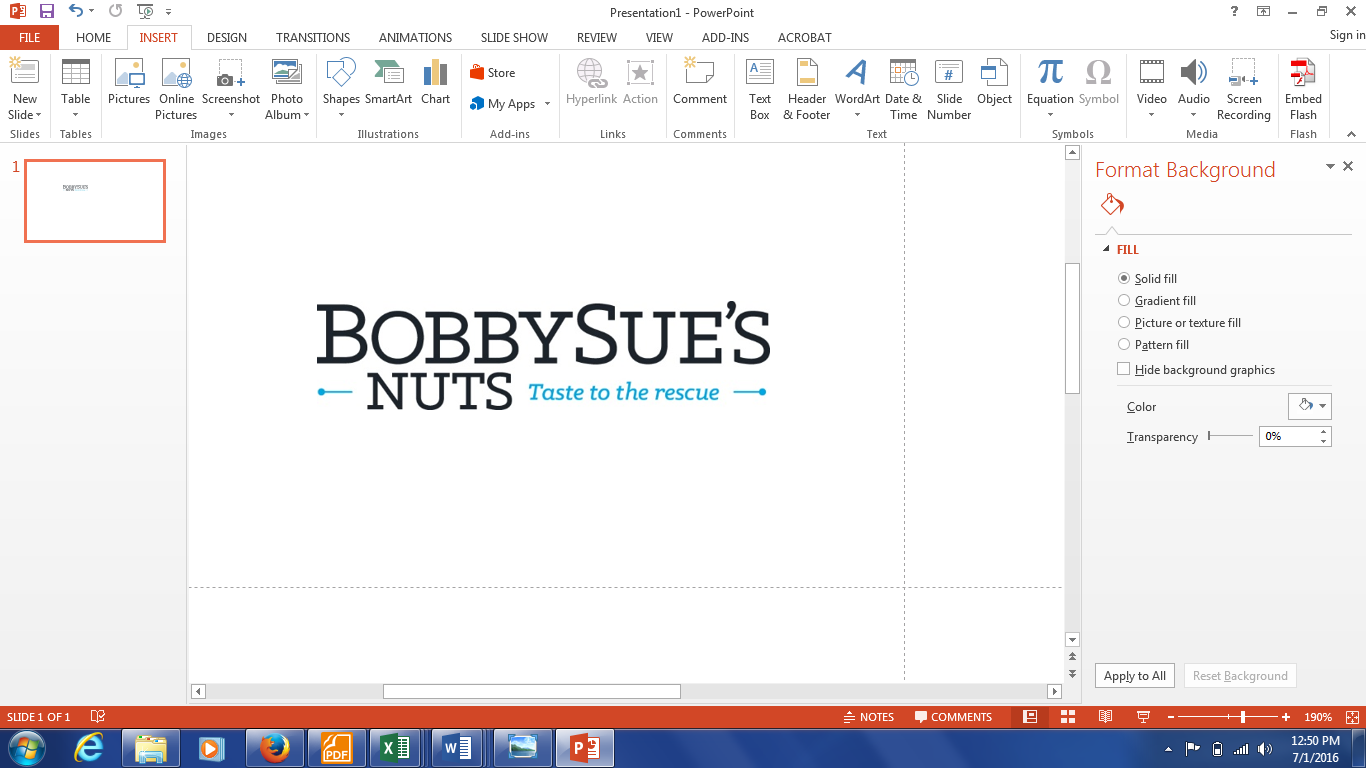Expand the My Apps dropdown

click(x=547, y=104)
